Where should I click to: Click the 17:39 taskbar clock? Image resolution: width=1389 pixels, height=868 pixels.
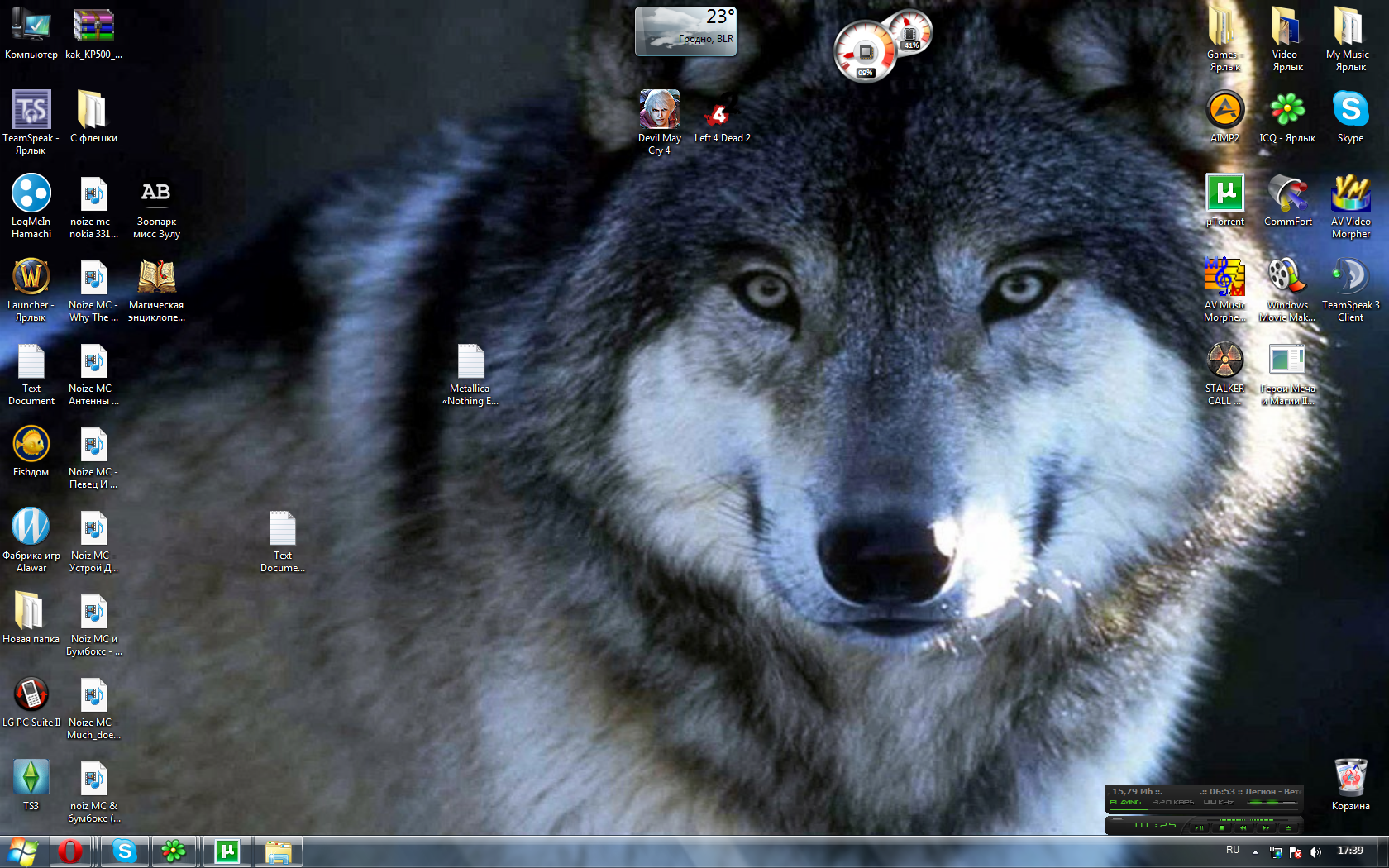click(x=1350, y=851)
